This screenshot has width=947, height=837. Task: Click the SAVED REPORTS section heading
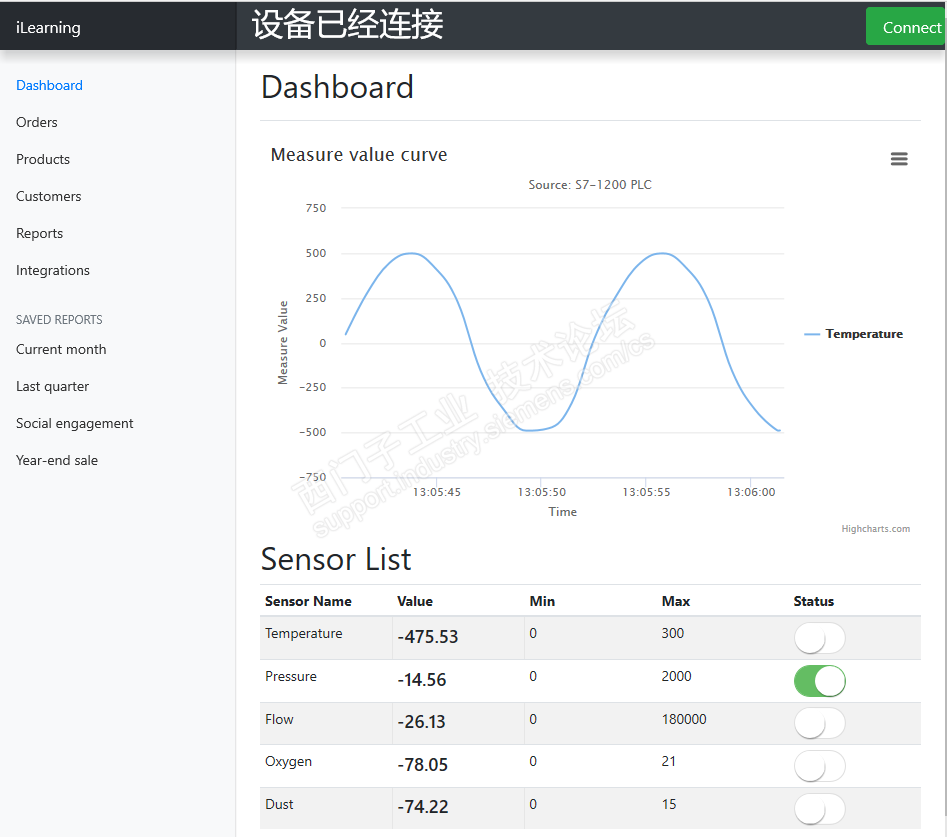pyautogui.click(x=59, y=319)
